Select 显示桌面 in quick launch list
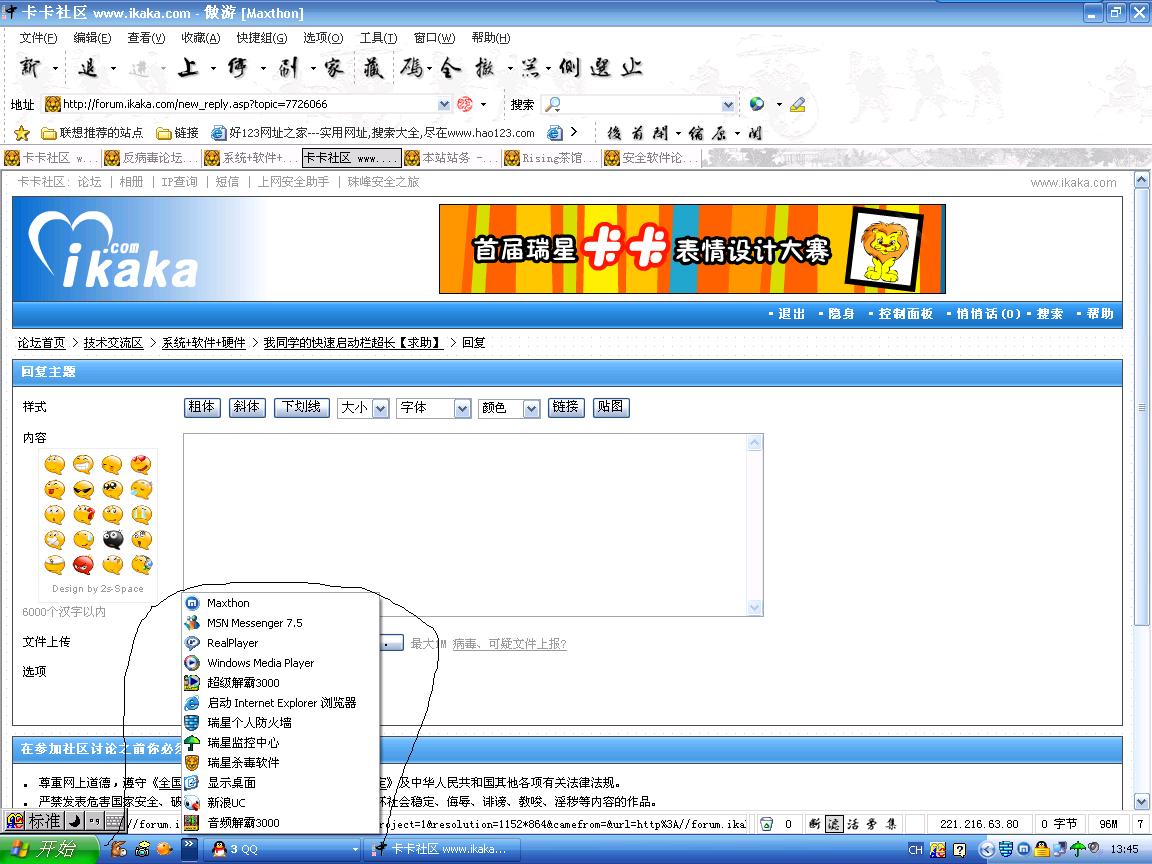1152x864 pixels. tap(281, 782)
